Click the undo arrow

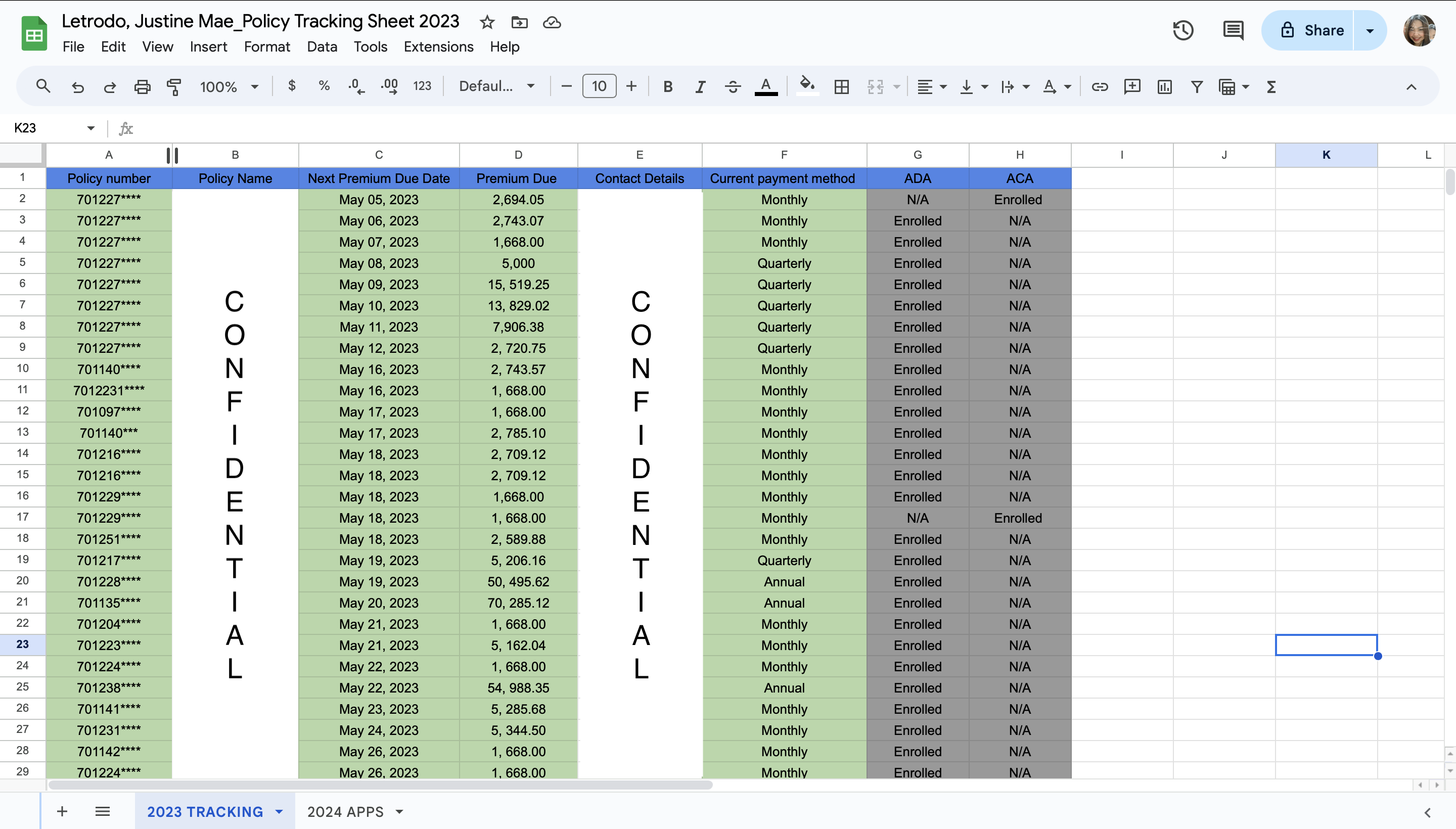tap(77, 86)
